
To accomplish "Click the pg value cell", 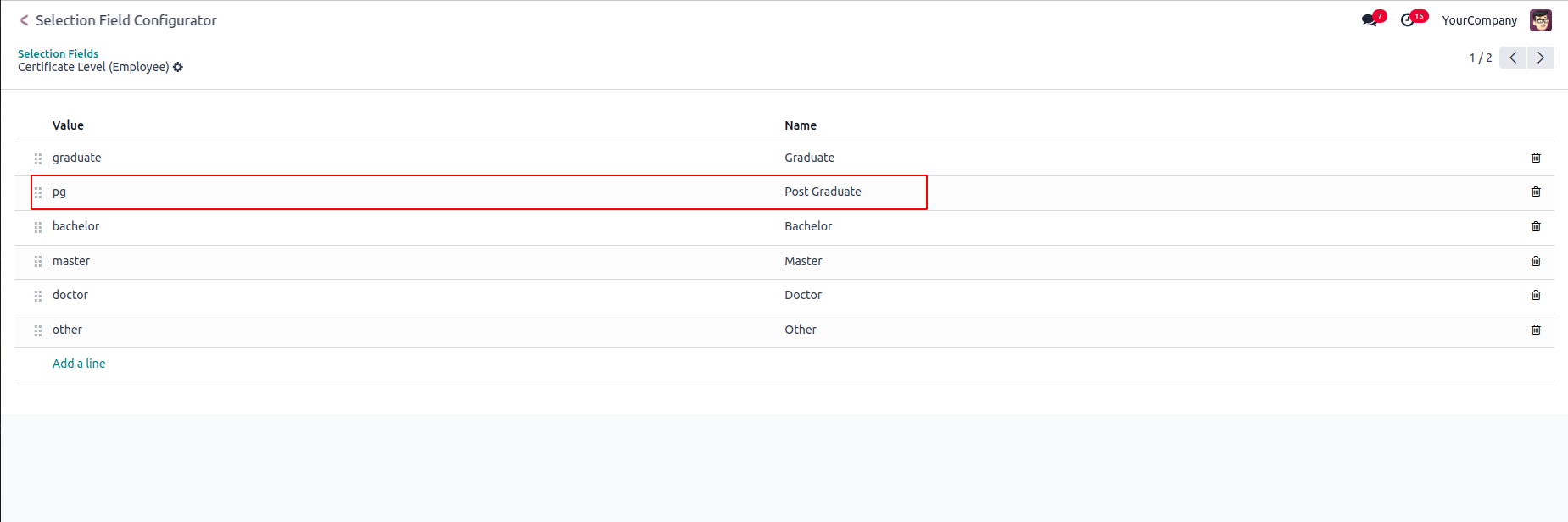I will [59, 192].
